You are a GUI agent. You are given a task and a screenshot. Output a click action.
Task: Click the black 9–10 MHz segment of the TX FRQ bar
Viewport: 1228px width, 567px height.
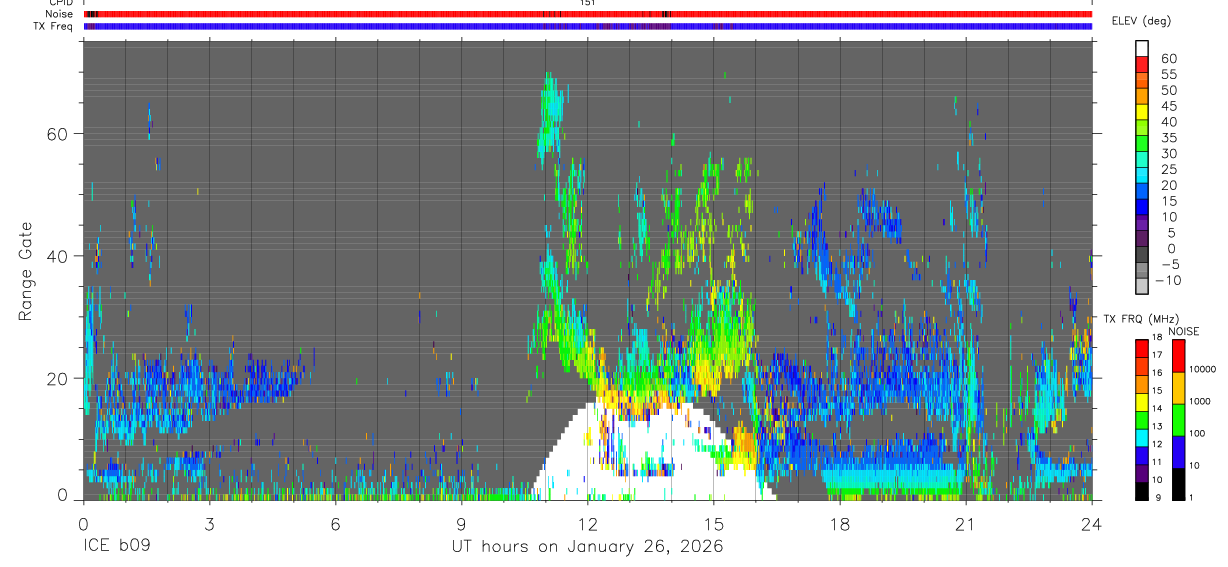pos(1142,491)
